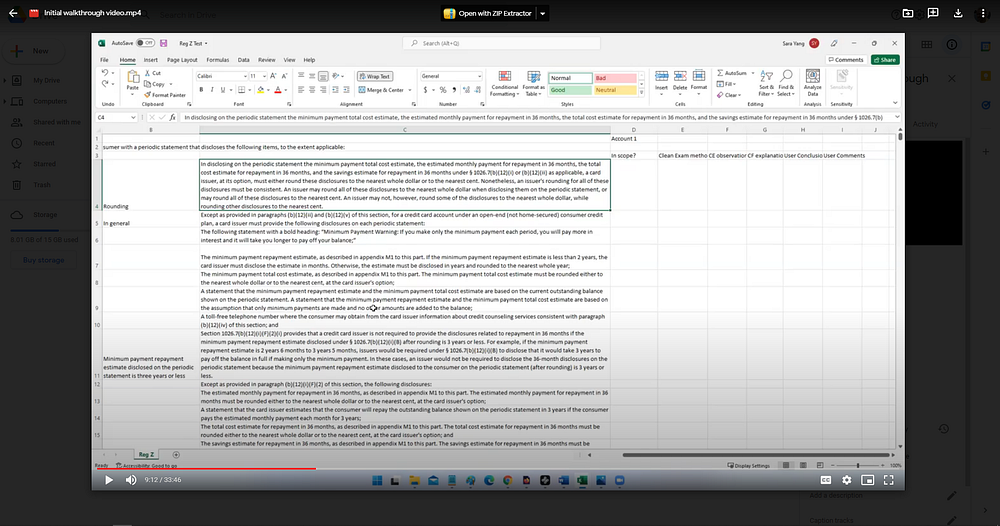Open the Page Layout ribbon tab
The height and width of the screenshot is (526, 1000).
(x=182, y=60)
